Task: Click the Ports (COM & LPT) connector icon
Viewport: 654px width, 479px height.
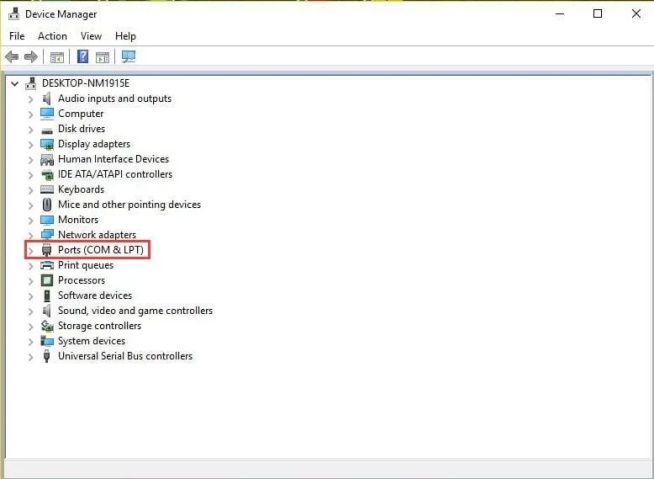Action: pos(47,250)
